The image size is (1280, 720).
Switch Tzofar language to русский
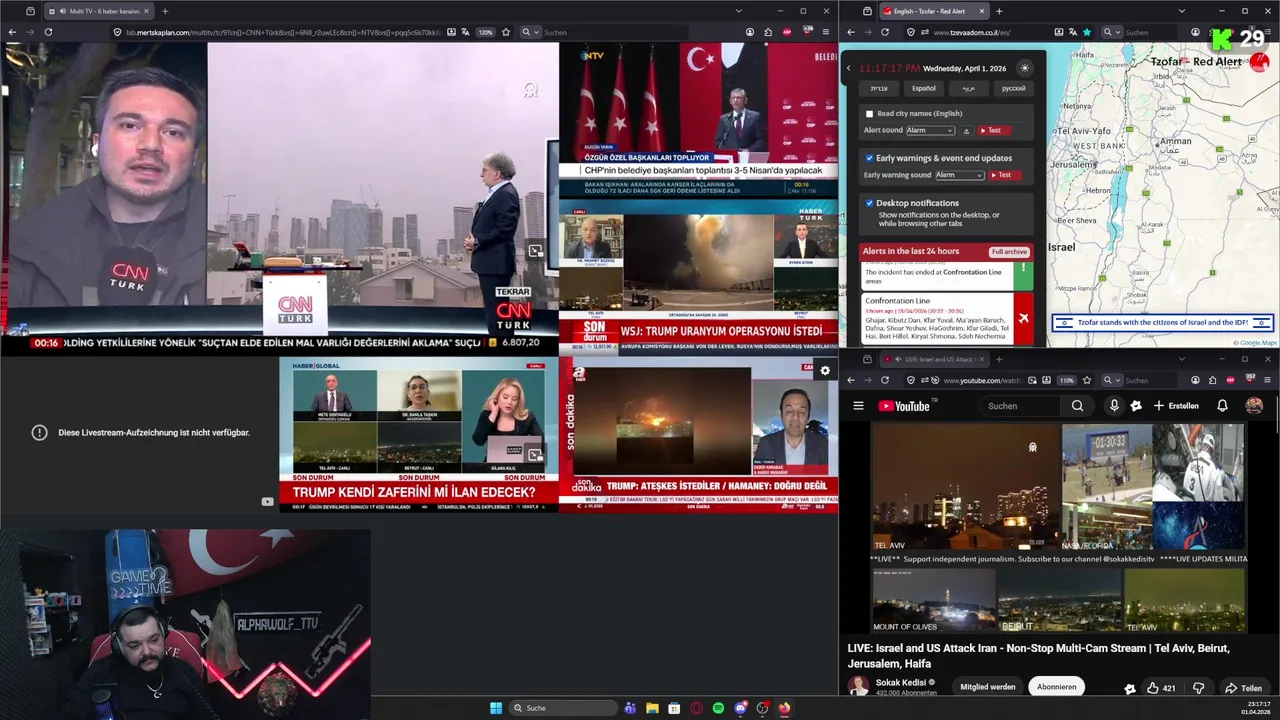[x=1013, y=88]
